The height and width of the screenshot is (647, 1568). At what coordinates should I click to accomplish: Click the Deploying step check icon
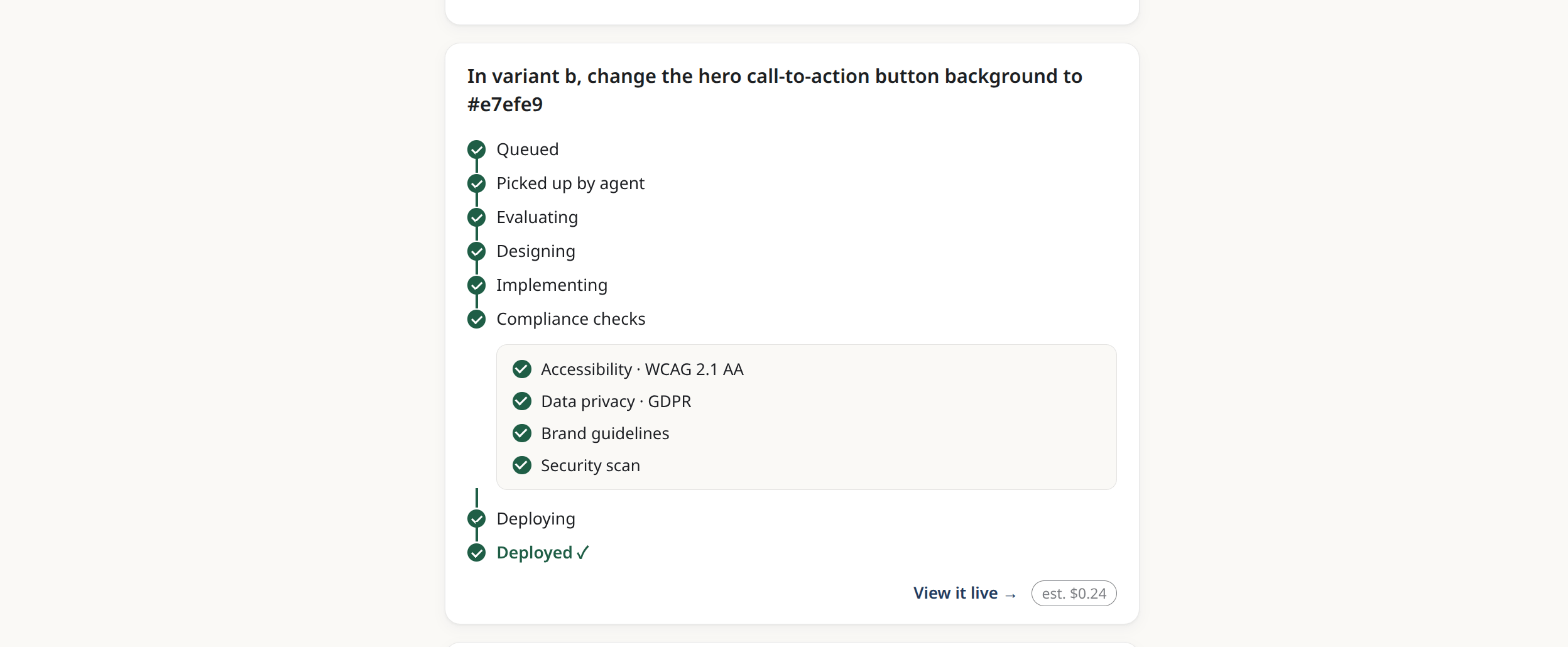pos(476,519)
